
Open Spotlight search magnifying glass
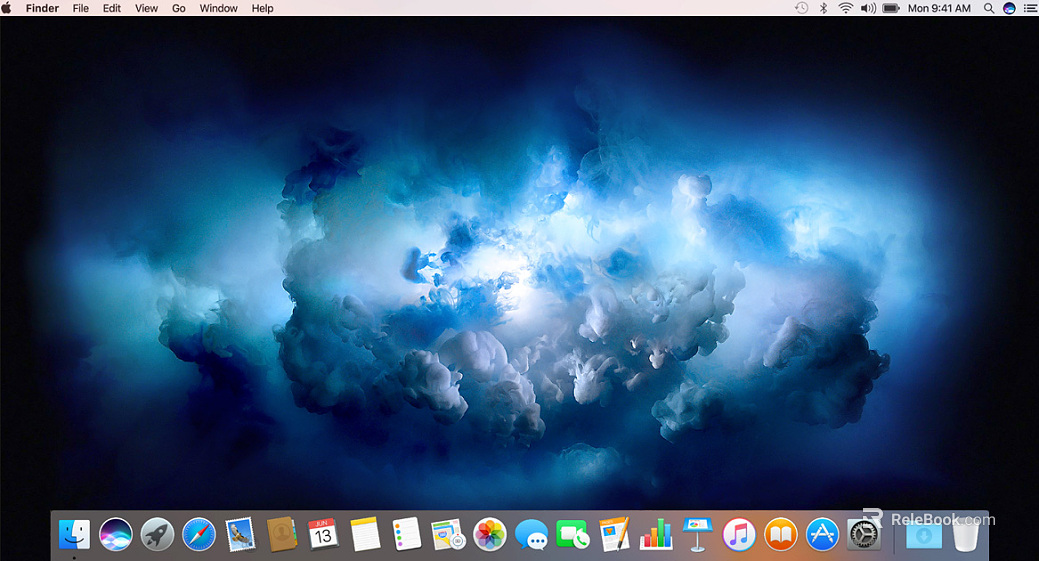[x=989, y=8]
